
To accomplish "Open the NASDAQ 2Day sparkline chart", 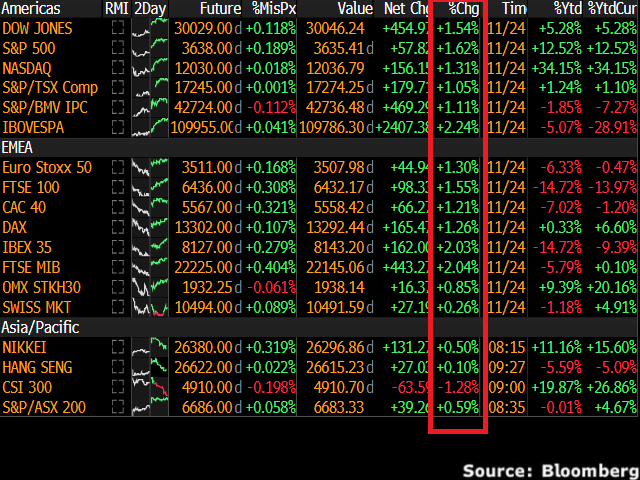I will 150,68.
